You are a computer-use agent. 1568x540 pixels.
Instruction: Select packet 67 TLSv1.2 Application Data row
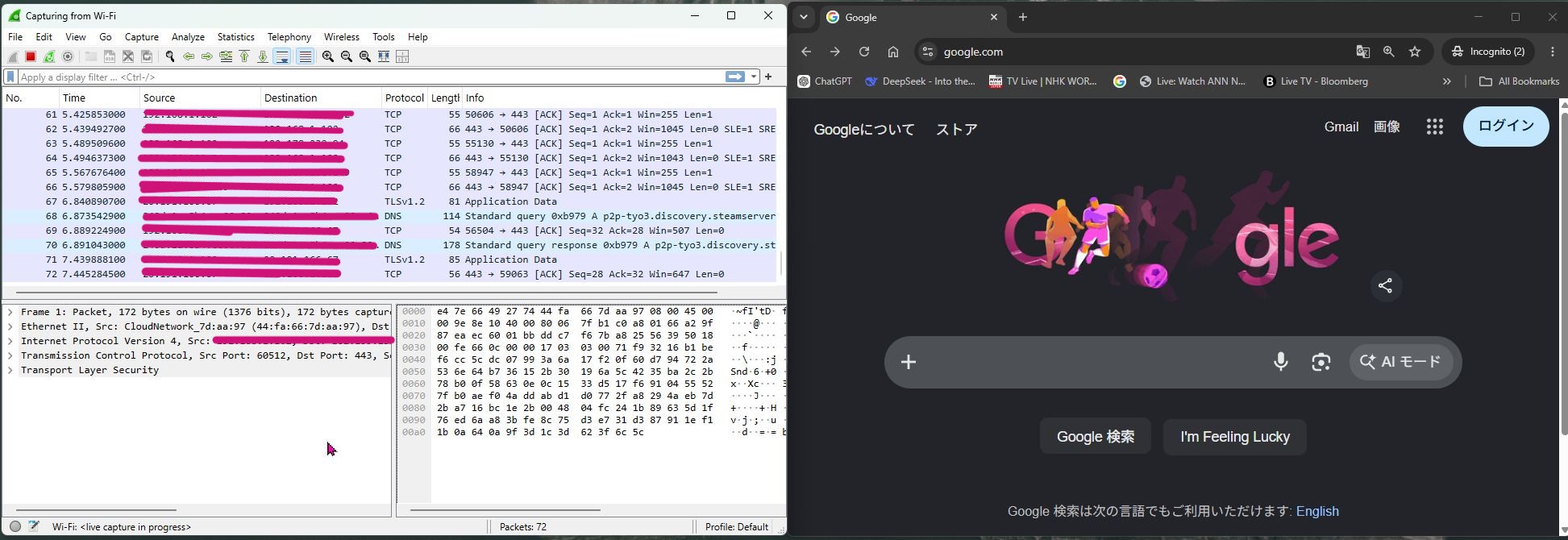click(390, 201)
